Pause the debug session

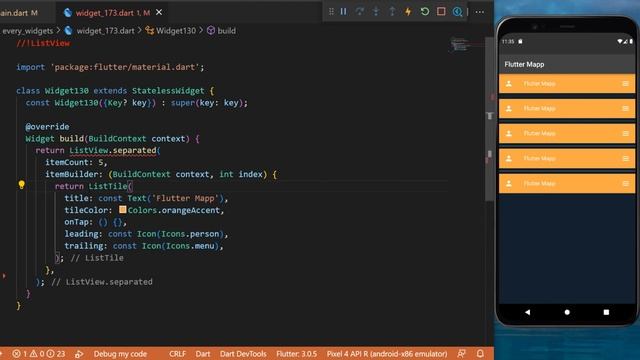pos(344,12)
